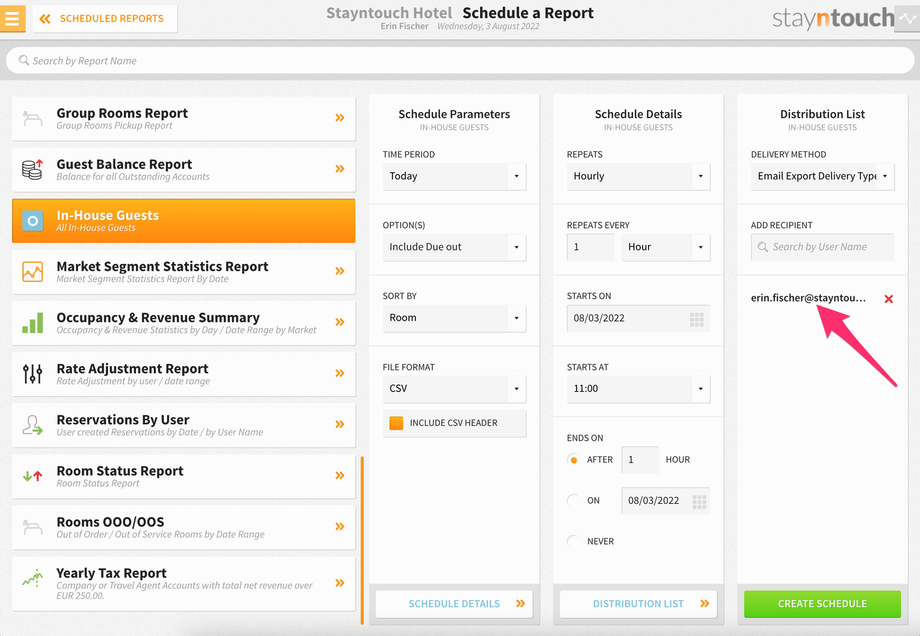This screenshot has height=636, width=920.
Task: Go back to Scheduled Reports
Action: coord(105,19)
